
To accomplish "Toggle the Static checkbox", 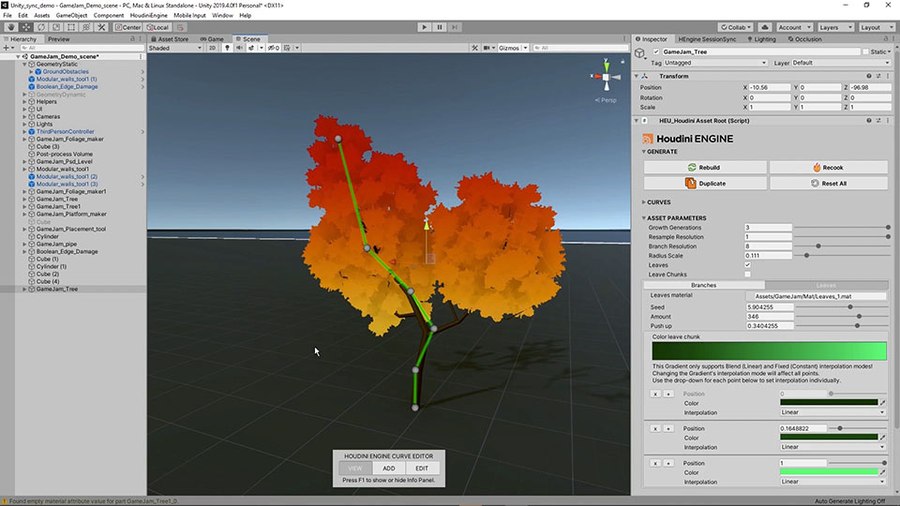I will (x=865, y=52).
